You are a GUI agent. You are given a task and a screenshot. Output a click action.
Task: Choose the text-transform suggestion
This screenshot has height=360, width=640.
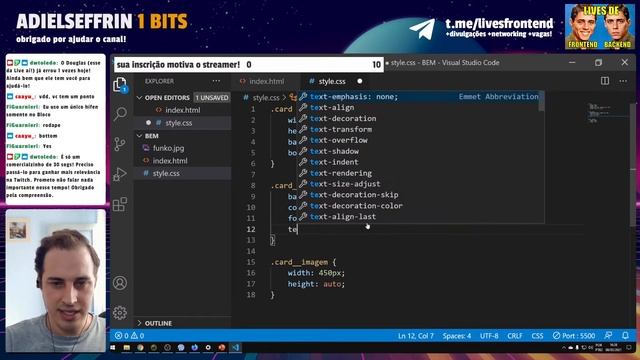418,129
